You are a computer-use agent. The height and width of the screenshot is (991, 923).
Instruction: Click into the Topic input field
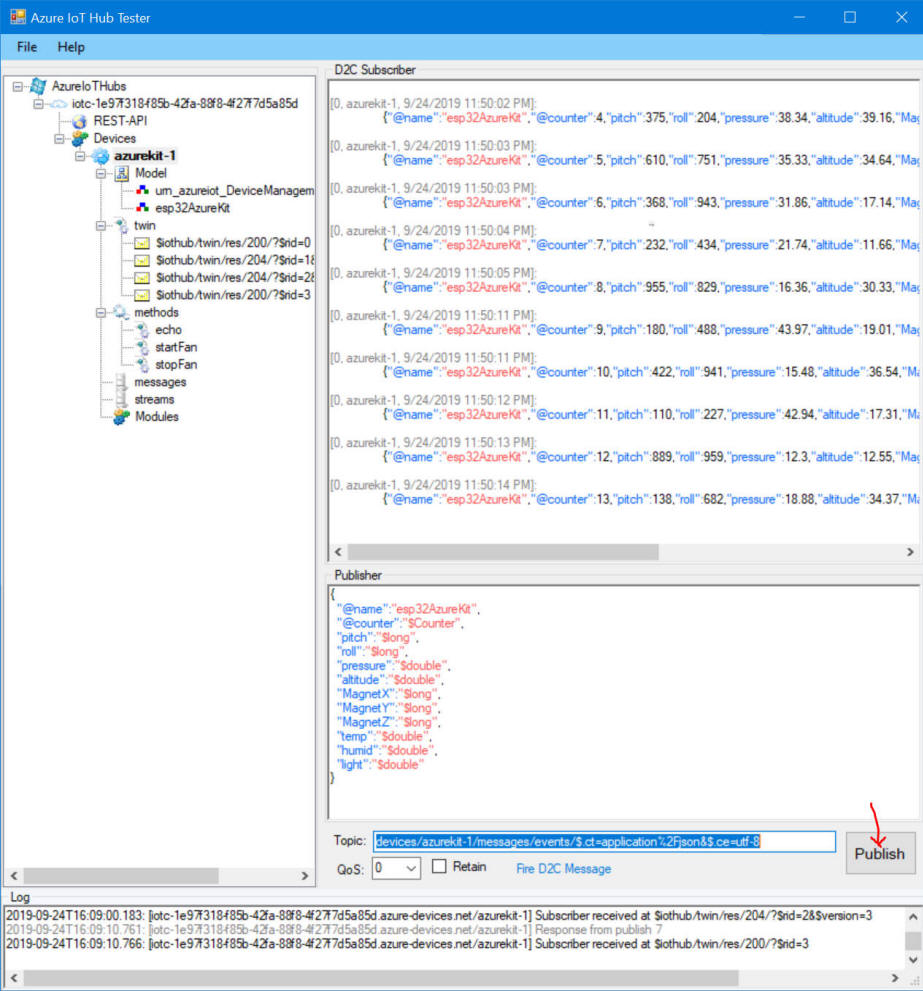(x=604, y=841)
